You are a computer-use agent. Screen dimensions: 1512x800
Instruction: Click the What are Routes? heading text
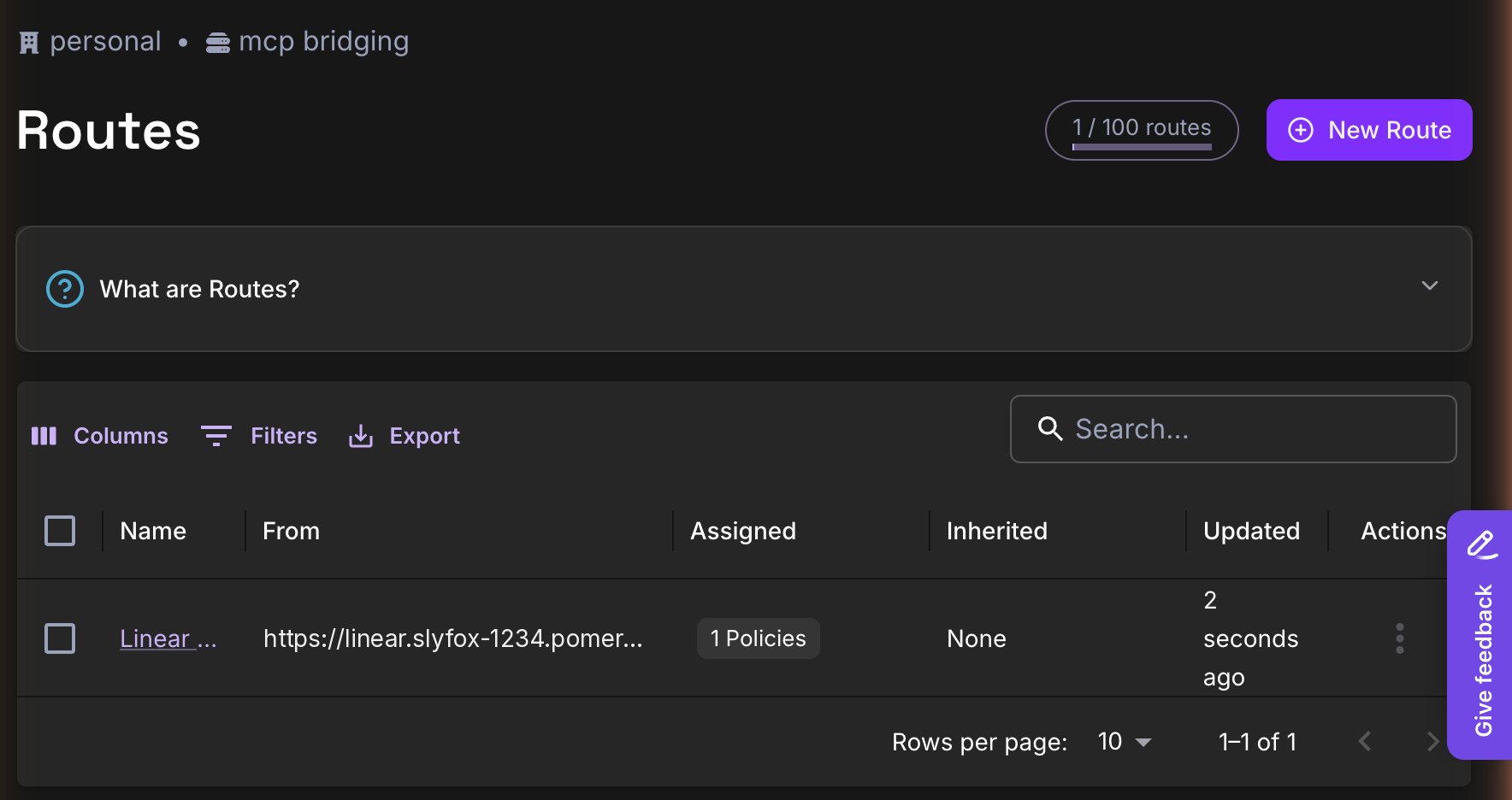tap(199, 289)
